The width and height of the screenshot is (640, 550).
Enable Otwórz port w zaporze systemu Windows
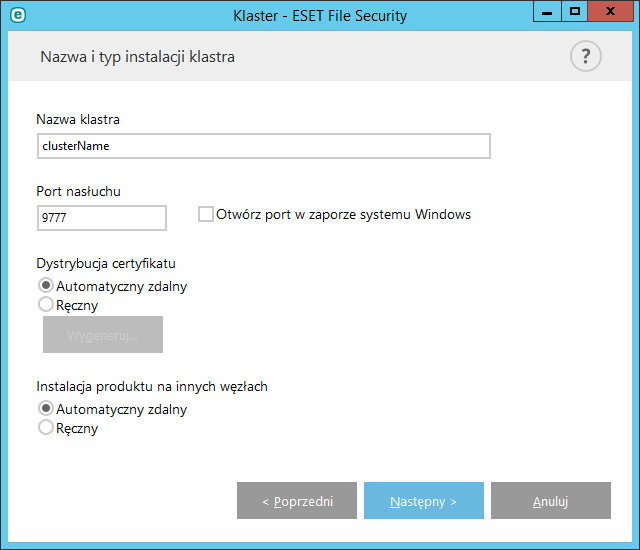(x=206, y=214)
